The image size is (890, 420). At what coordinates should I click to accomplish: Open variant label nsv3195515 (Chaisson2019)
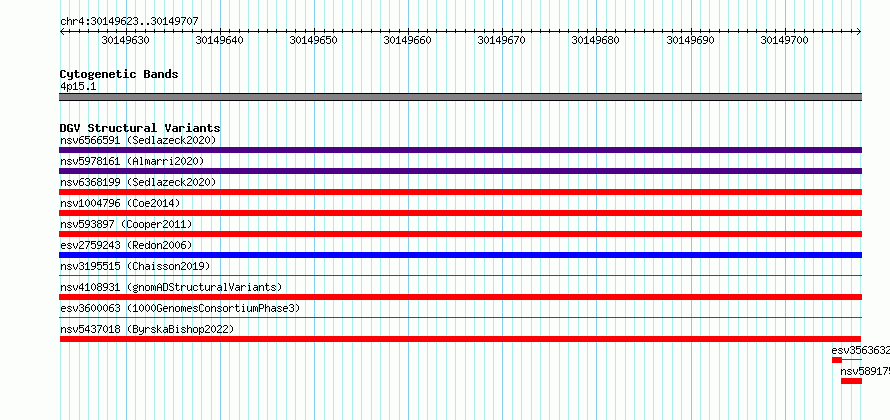pos(135,266)
